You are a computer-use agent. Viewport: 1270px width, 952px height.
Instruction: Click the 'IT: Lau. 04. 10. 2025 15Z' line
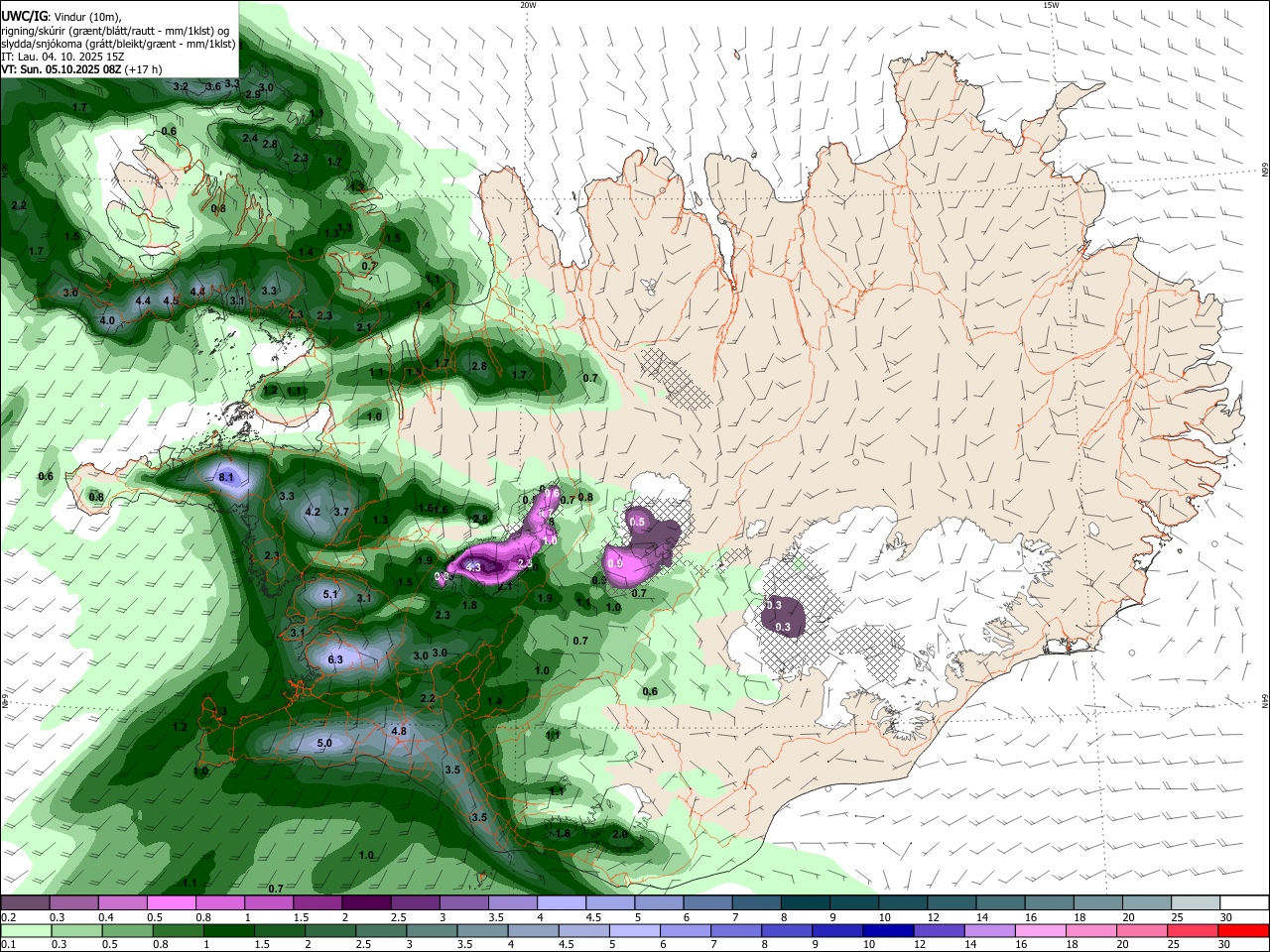click(63, 57)
